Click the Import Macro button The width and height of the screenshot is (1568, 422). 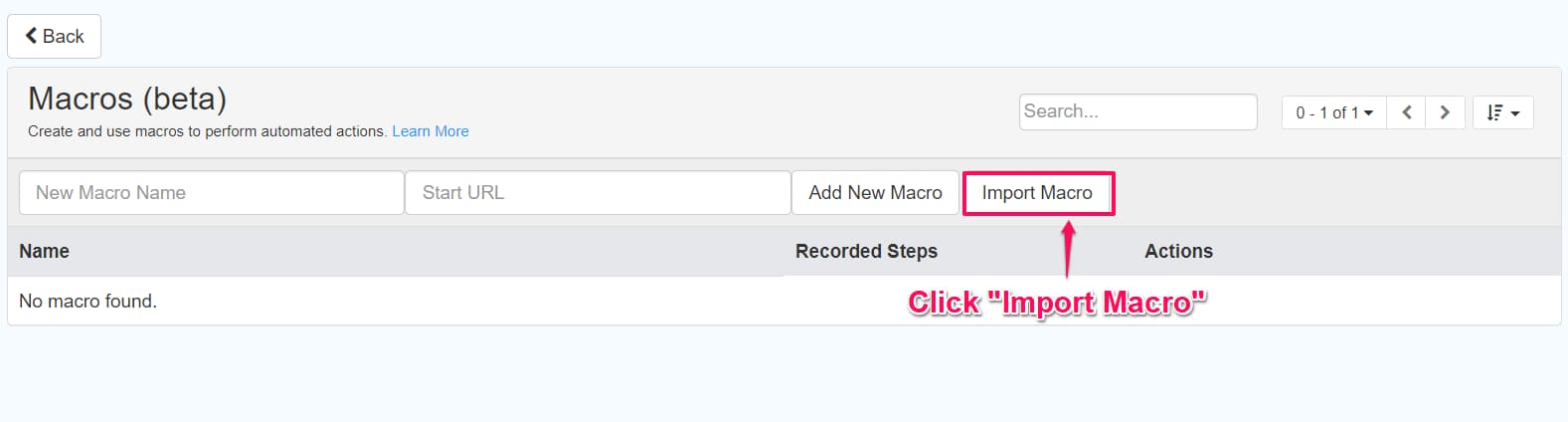tap(1037, 193)
